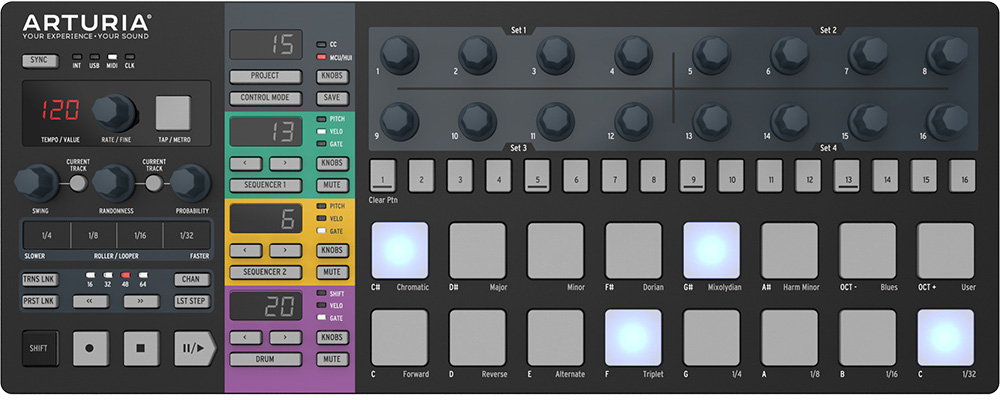Toggle step button 1 Clear Ptn
Viewport: 1000px width, 400px height.
coord(383,176)
